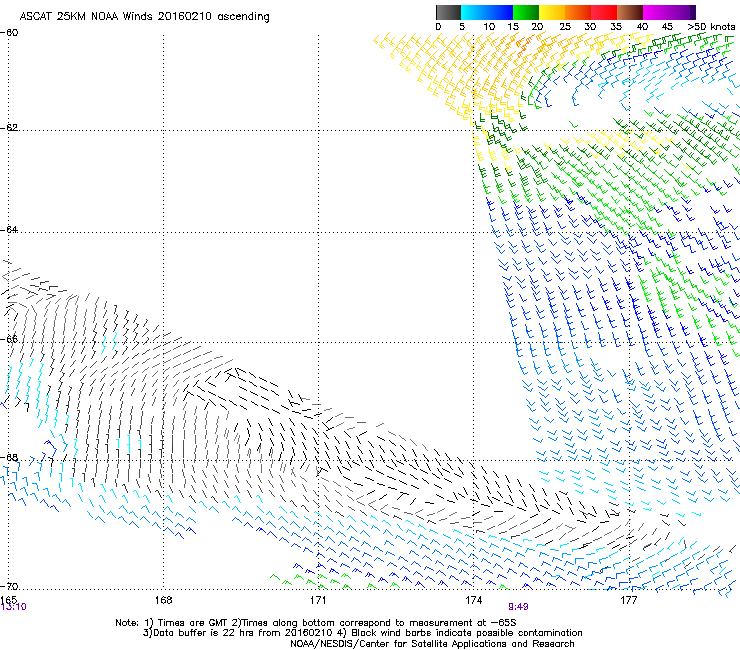Image resolution: width=740 pixels, height=650 pixels.
Task: Click the '171' longitude axis label
Action: (318, 600)
